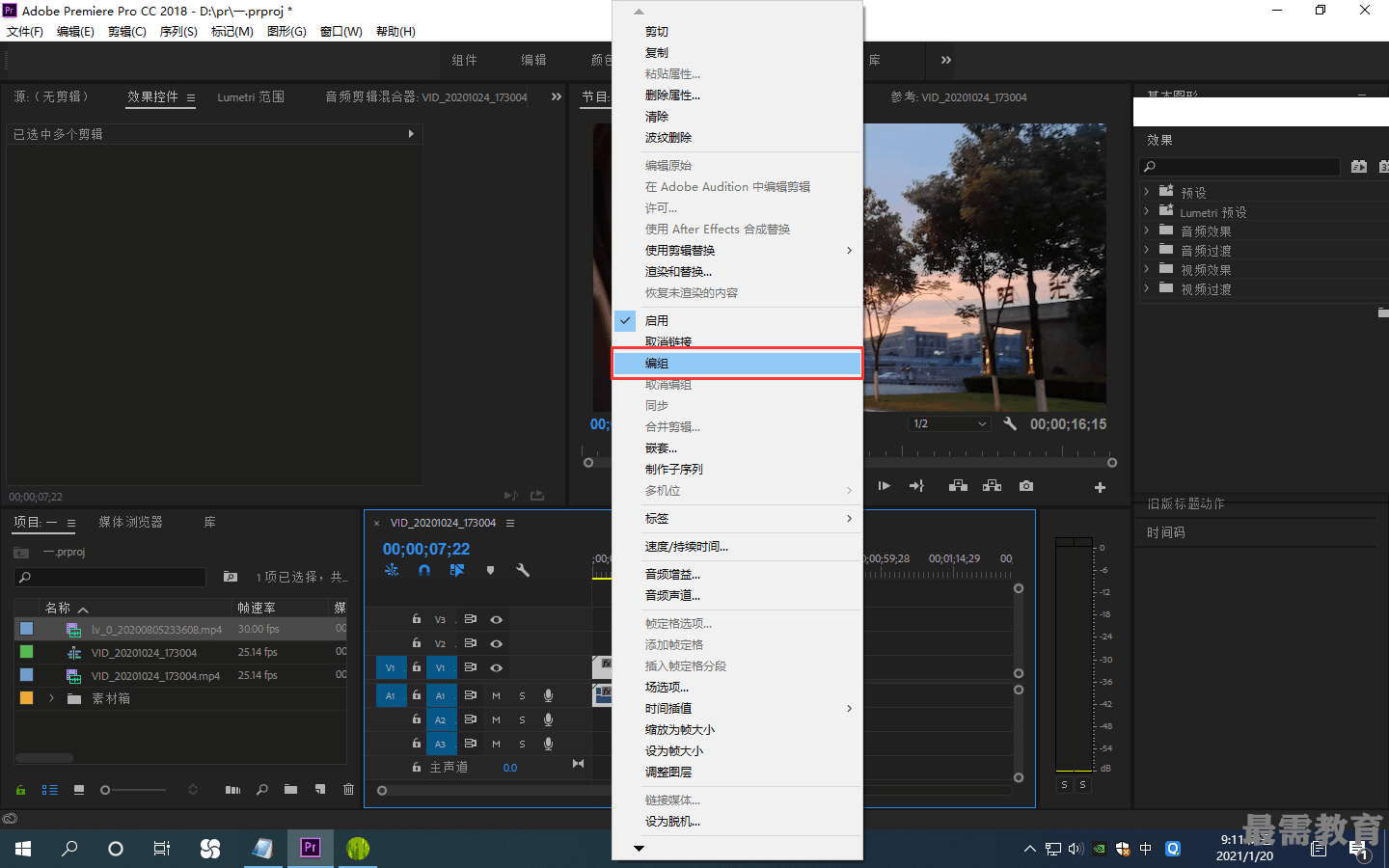Show hidden workspace tabs overflow chevron

point(946,60)
